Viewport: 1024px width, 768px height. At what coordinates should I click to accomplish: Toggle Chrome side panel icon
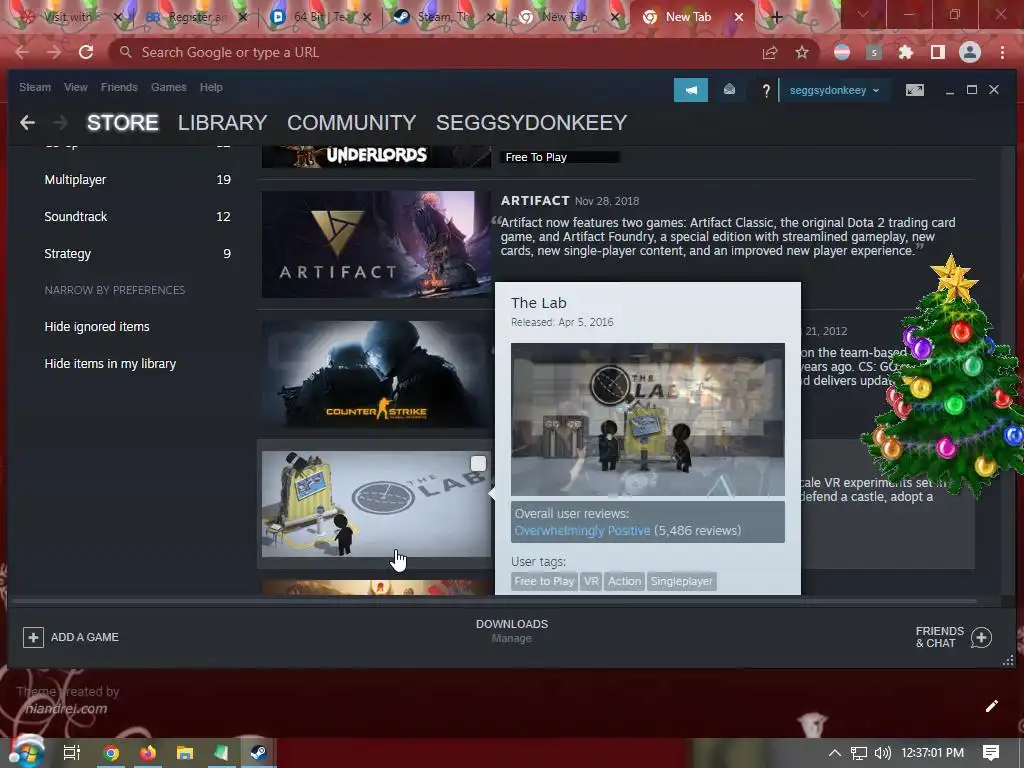tap(937, 52)
